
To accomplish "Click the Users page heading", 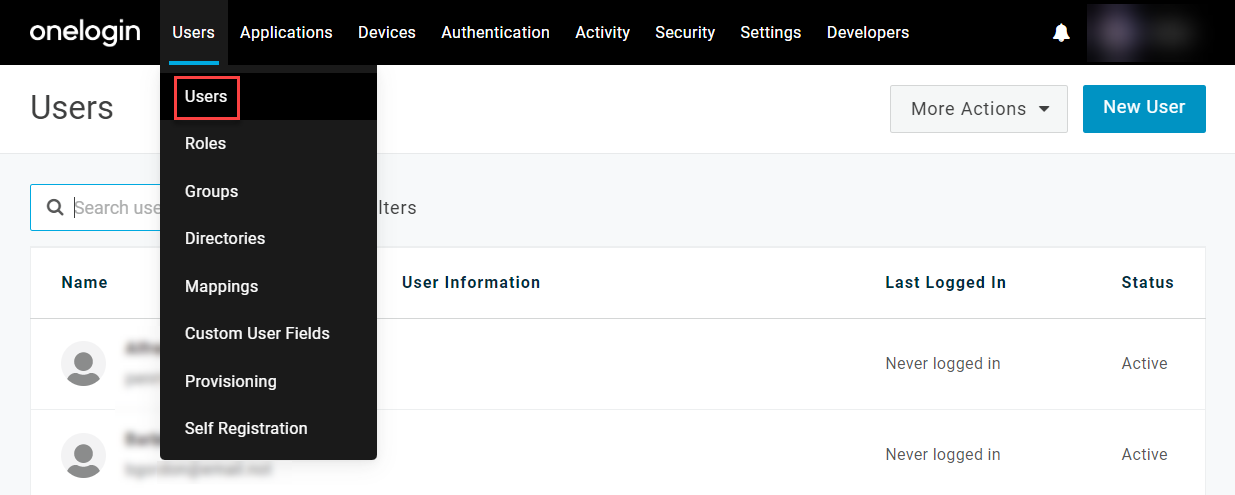I will click(x=72, y=108).
